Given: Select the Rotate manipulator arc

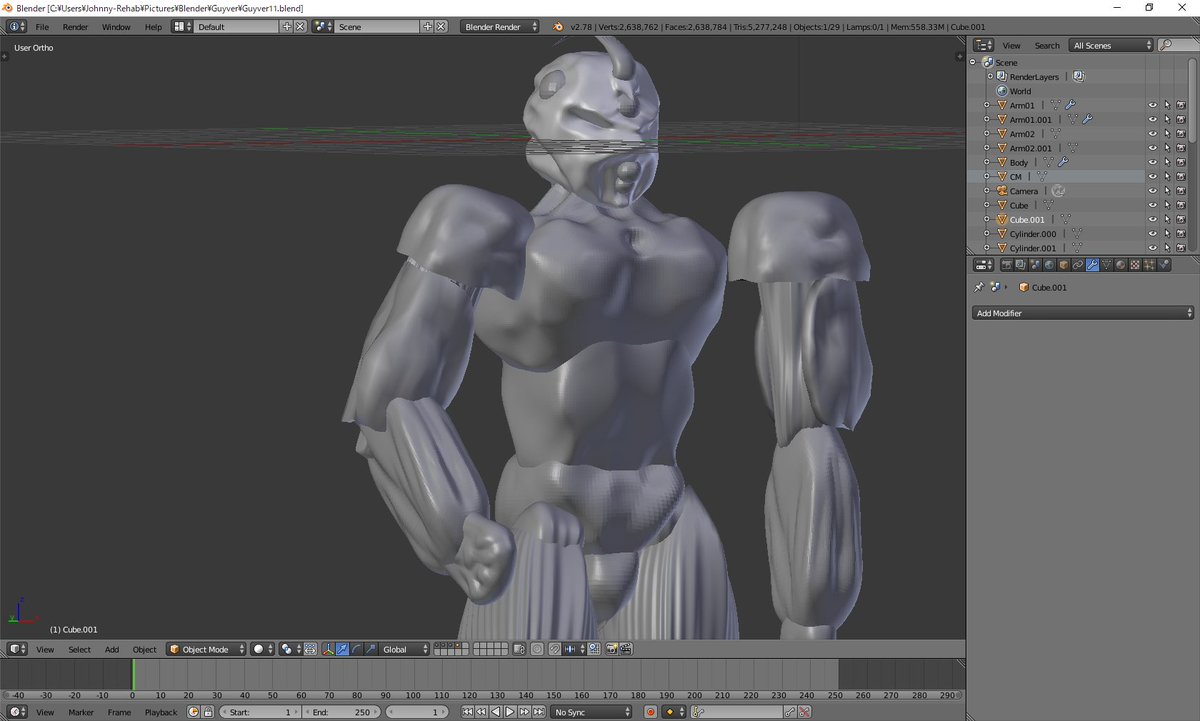Looking at the screenshot, I should pyautogui.click(x=357, y=649).
